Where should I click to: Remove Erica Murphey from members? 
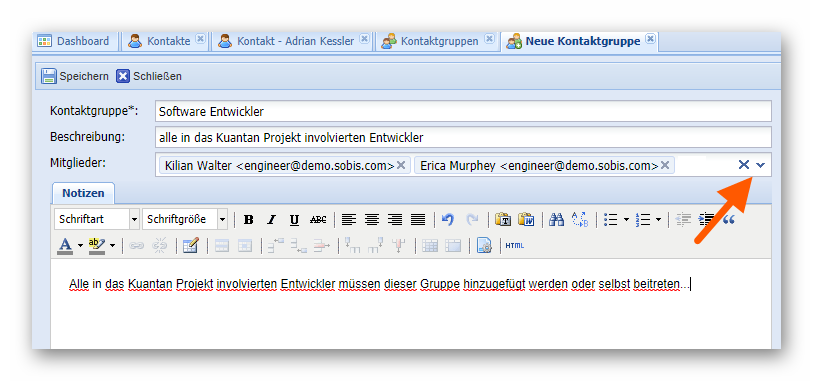[x=665, y=165]
